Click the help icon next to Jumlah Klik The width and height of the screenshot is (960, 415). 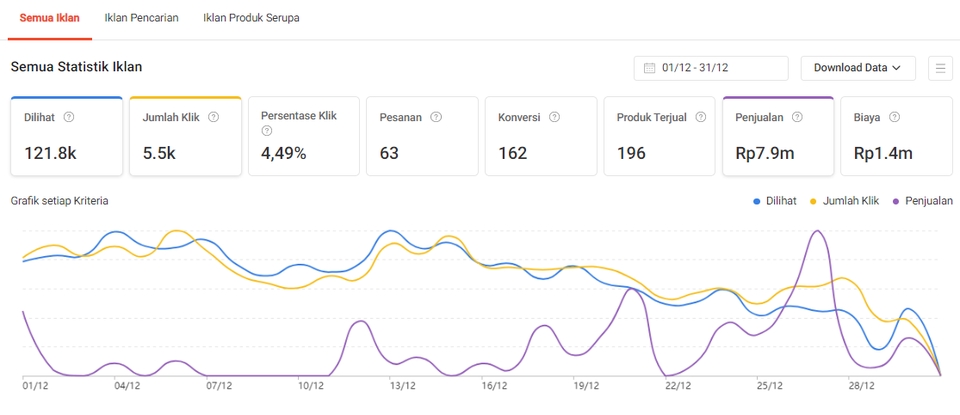tap(213, 117)
